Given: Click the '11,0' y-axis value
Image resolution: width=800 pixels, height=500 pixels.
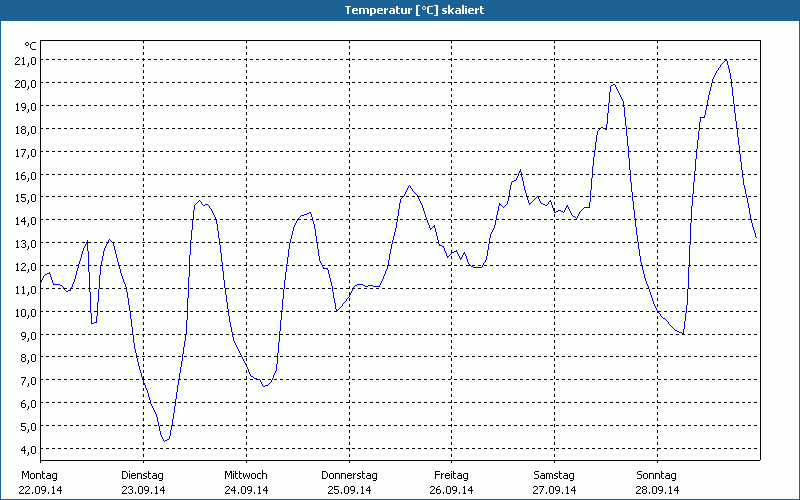Looking at the screenshot, I should pos(27,290).
